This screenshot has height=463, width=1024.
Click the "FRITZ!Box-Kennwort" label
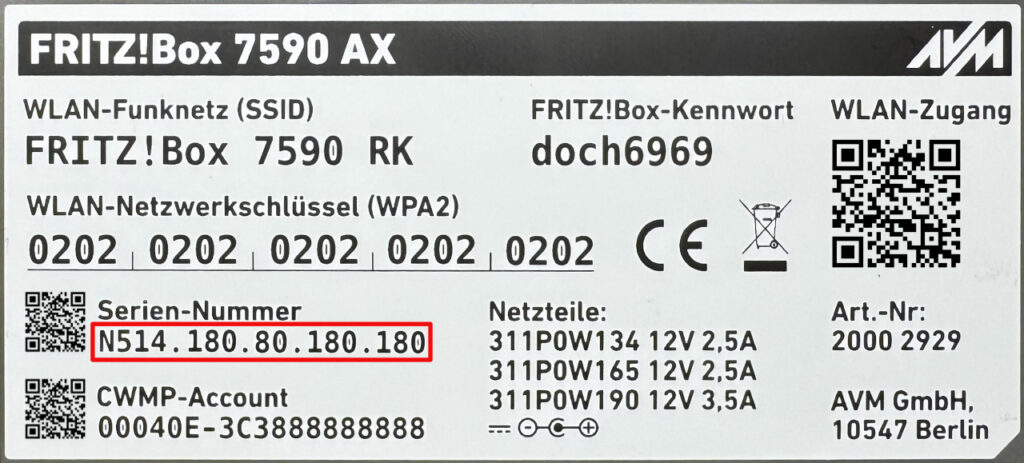tap(662, 110)
